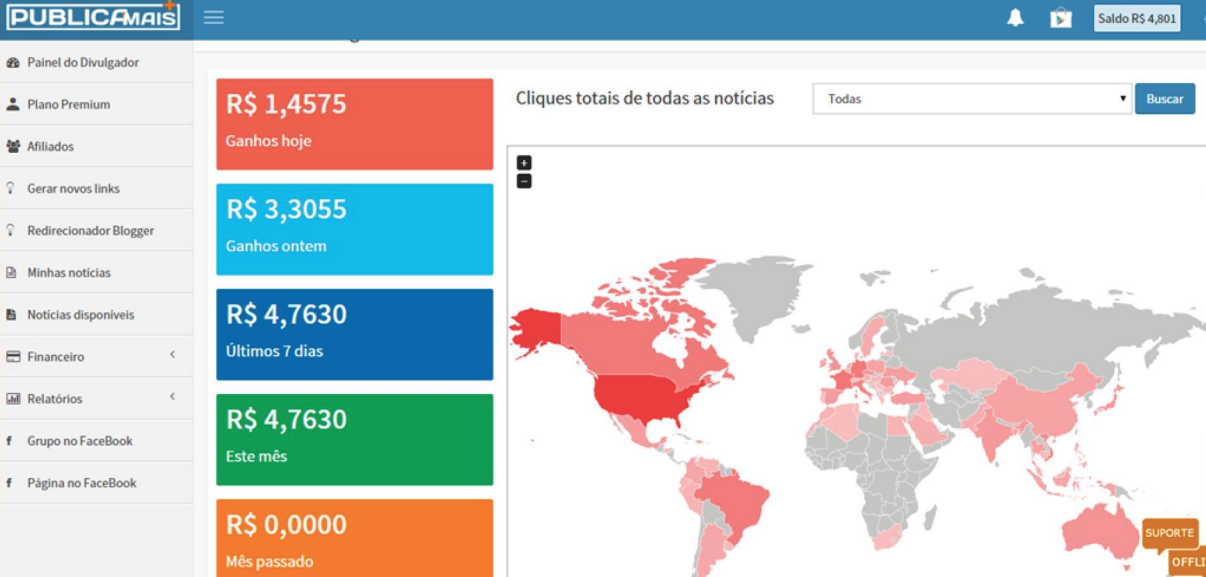Click the Saldo R$ 4,801 button
The image size is (1206, 577).
coord(1137,18)
